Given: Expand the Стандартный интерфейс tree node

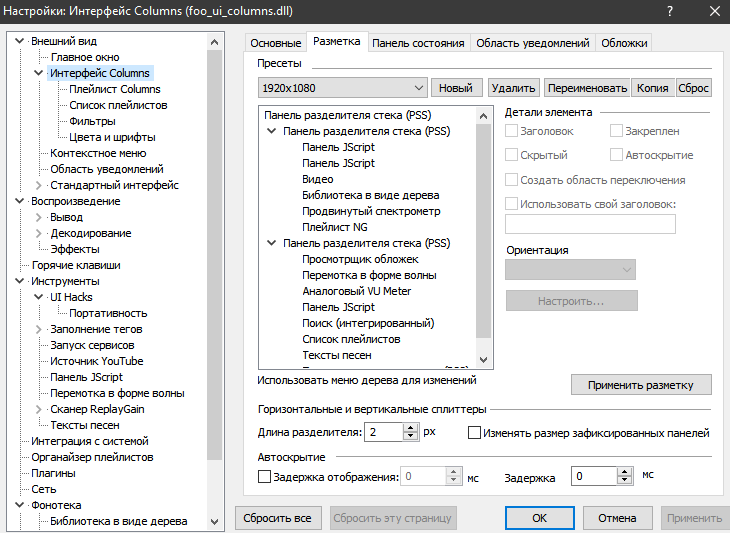Looking at the screenshot, I should coord(39,185).
